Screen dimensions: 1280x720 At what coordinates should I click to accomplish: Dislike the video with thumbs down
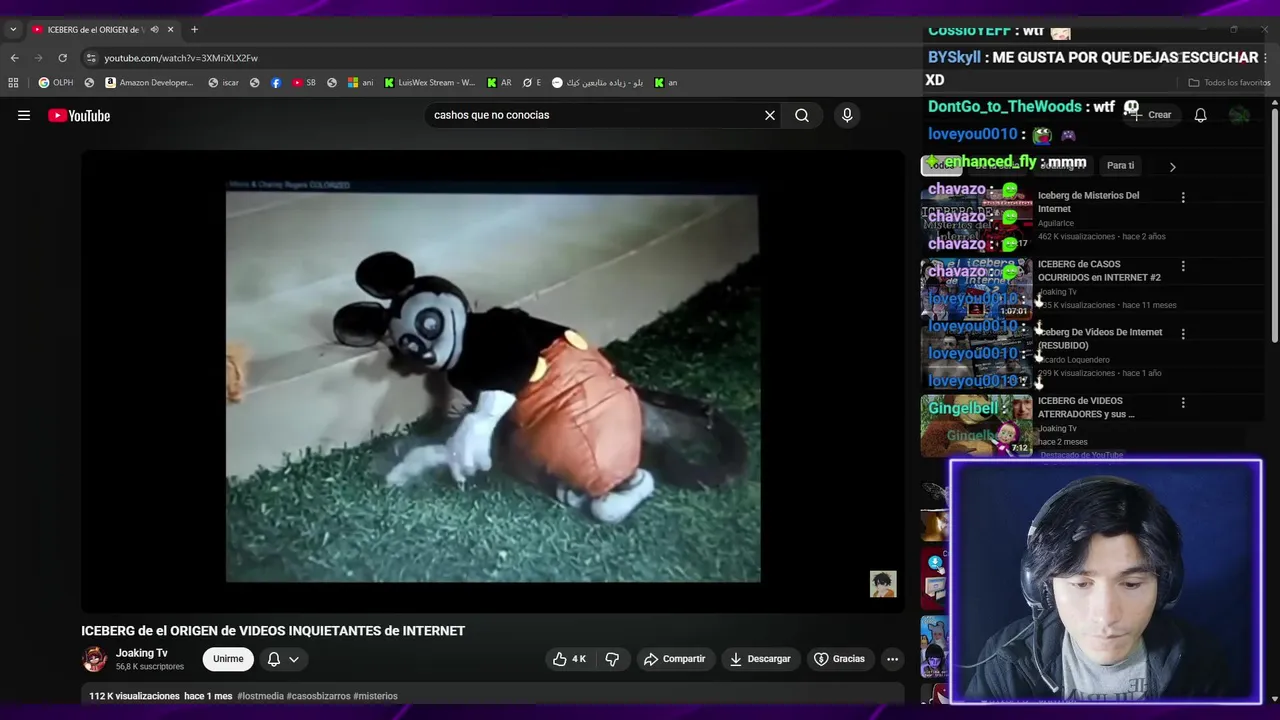[x=612, y=659]
